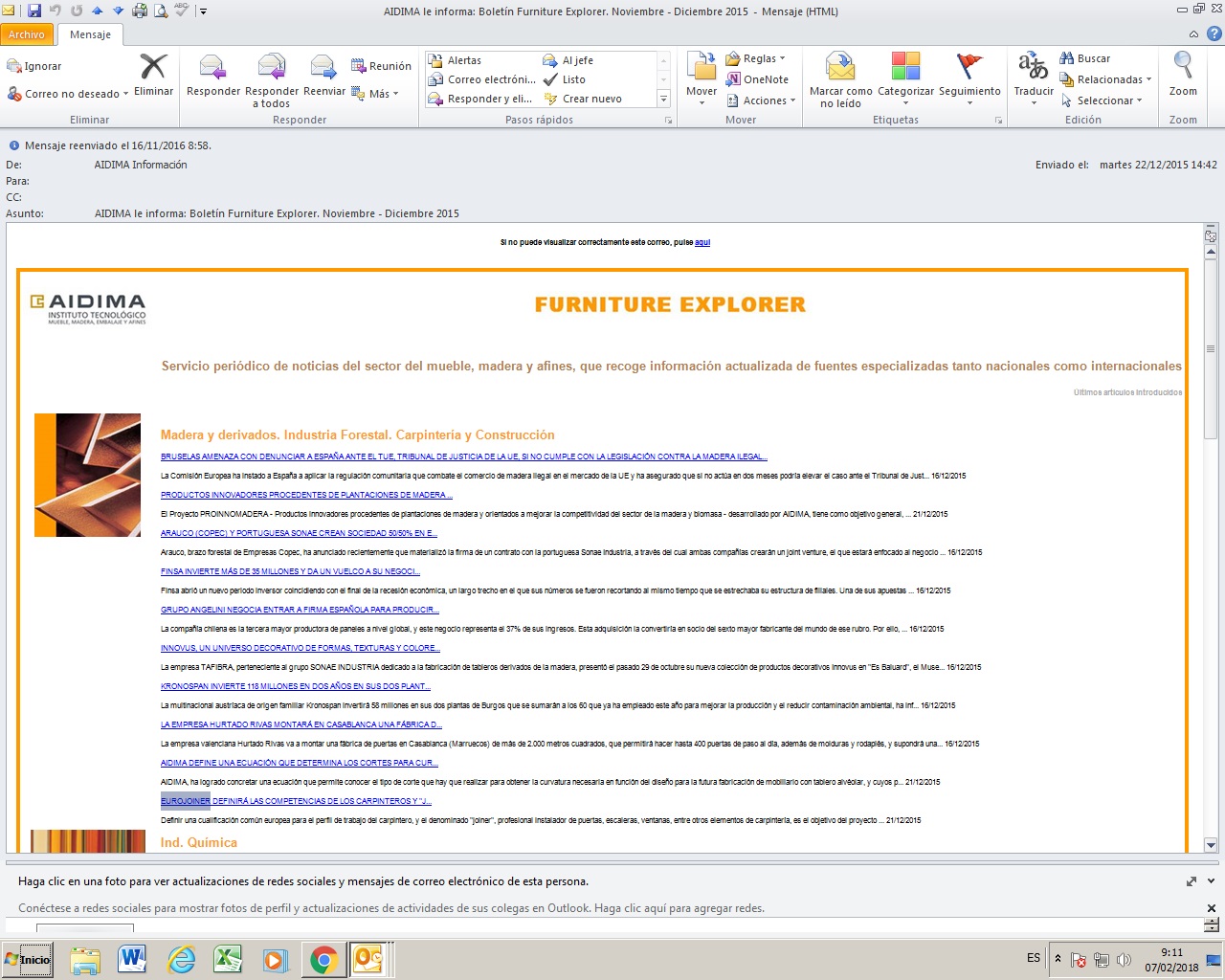Open FINSA INVIERTE MÁS DE 35 MILLONES link

pyautogui.click(x=290, y=572)
